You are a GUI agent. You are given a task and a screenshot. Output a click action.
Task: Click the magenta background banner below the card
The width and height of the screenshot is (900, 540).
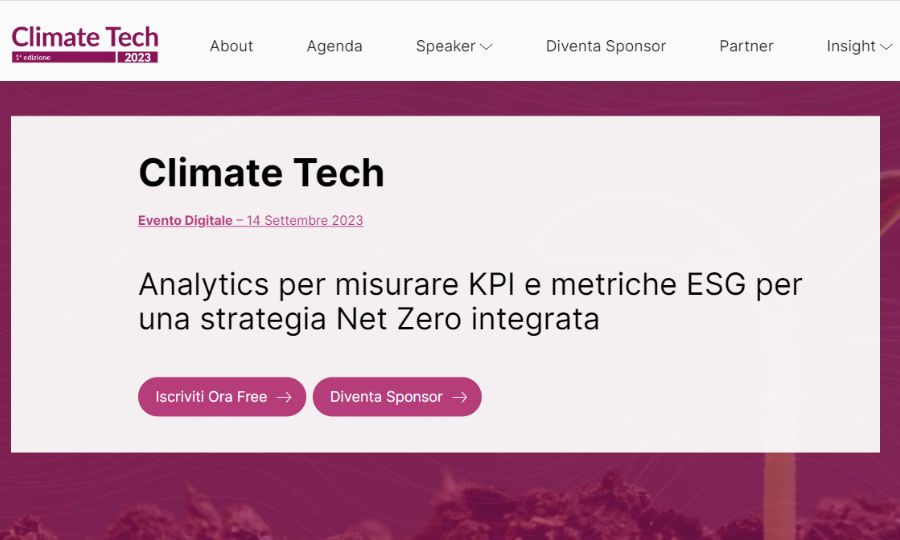click(450, 495)
